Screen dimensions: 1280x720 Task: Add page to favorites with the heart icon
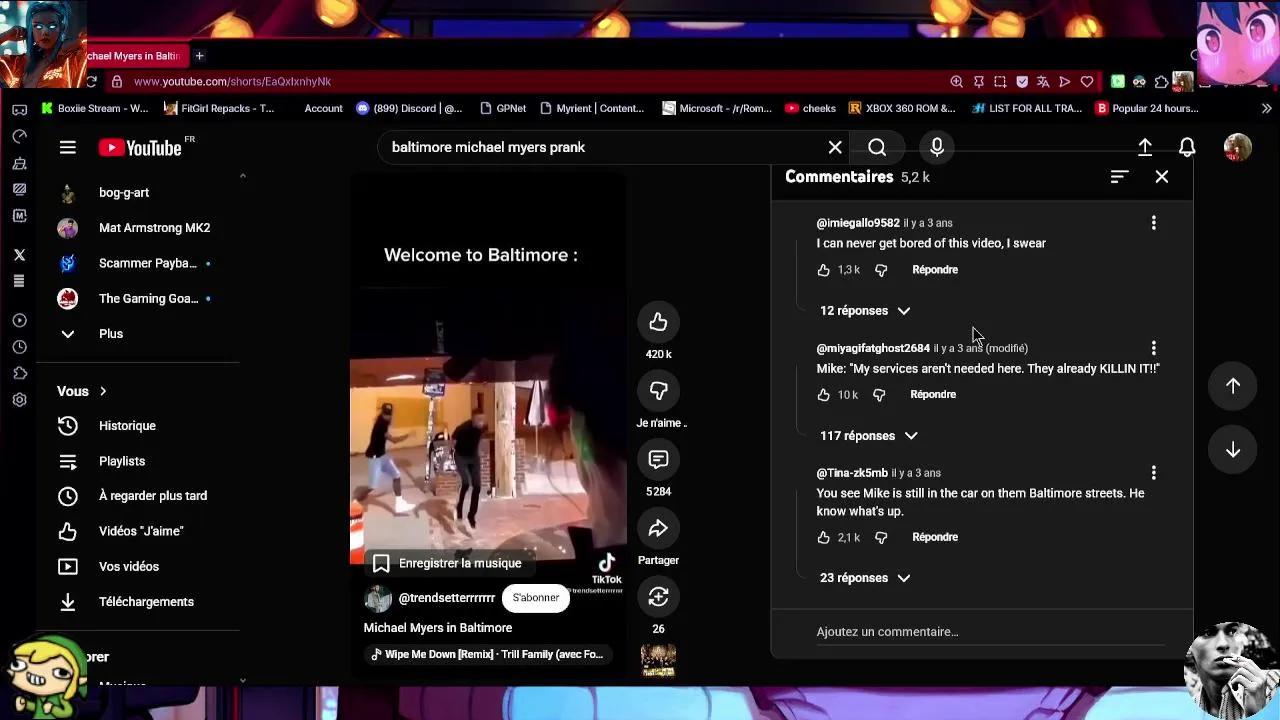coord(1087,82)
